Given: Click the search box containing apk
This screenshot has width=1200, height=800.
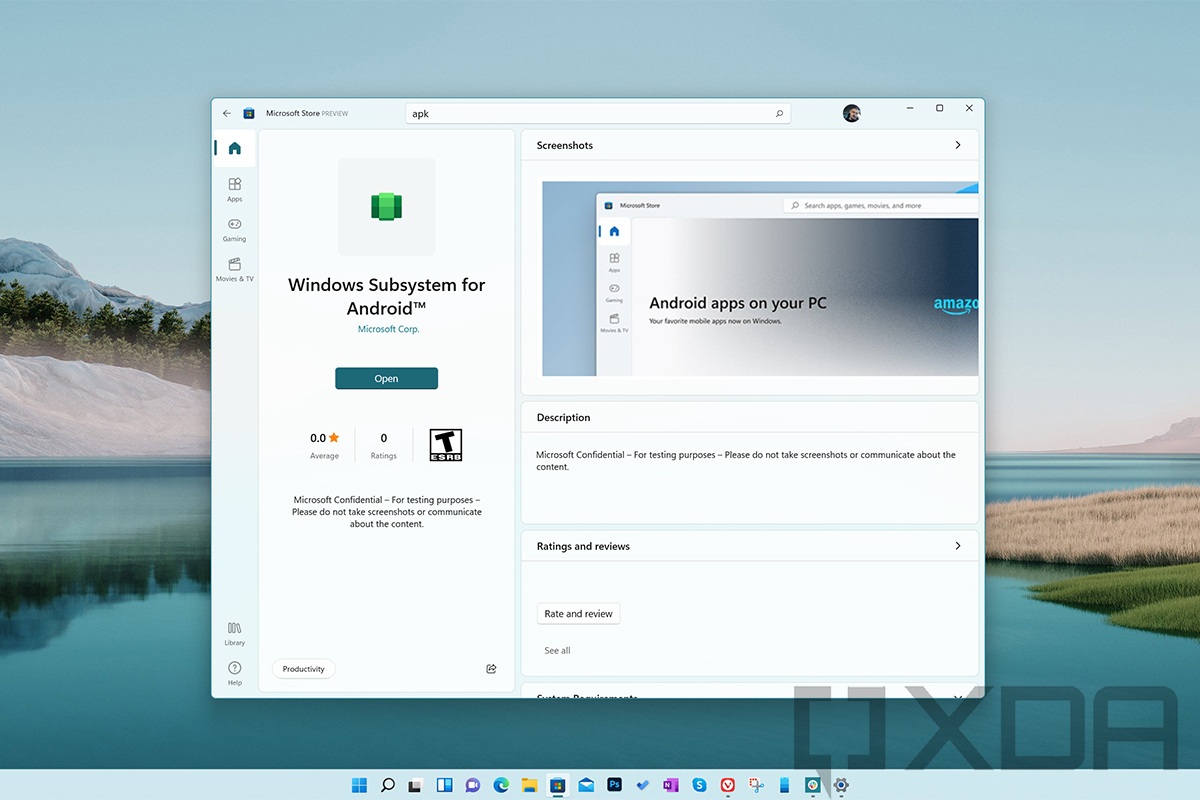Looking at the screenshot, I should pyautogui.click(x=597, y=113).
